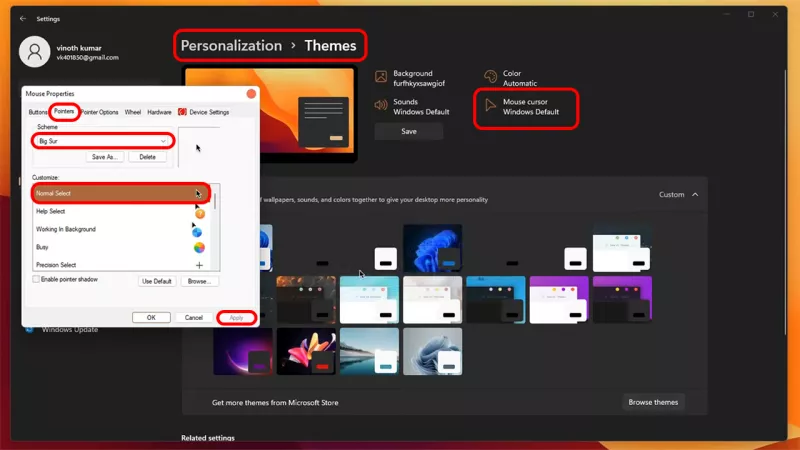The height and width of the screenshot is (450, 800).
Task: Click the Browse themes button
Action: click(653, 402)
